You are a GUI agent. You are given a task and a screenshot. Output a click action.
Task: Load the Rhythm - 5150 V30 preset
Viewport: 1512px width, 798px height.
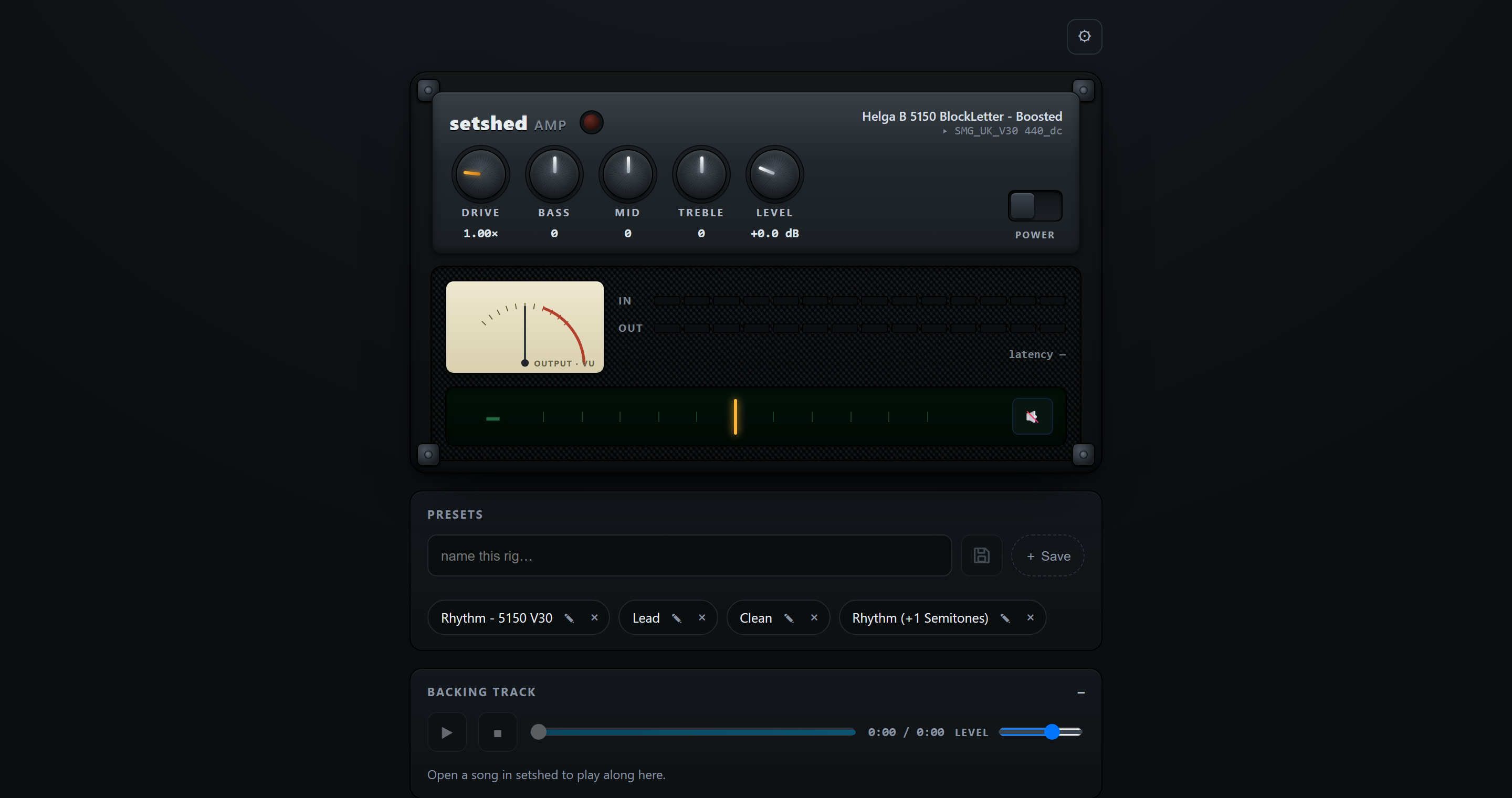pos(497,618)
